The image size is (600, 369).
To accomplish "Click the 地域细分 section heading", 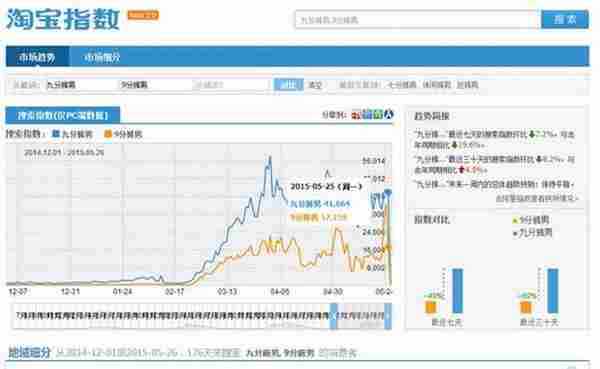I will [29, 352].
